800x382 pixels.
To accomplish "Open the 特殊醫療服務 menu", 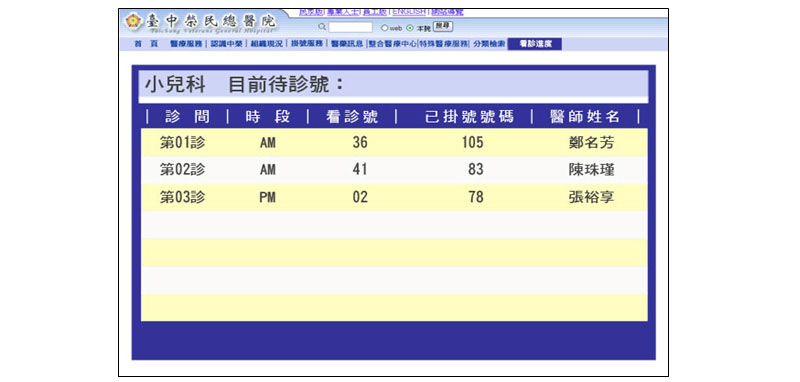I will coord(444,44).
